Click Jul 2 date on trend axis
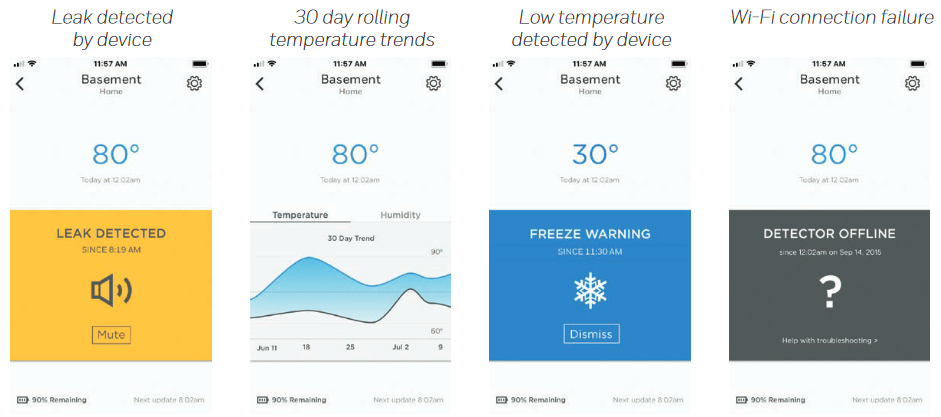The image size is (941, 417). tap(400, 347)
